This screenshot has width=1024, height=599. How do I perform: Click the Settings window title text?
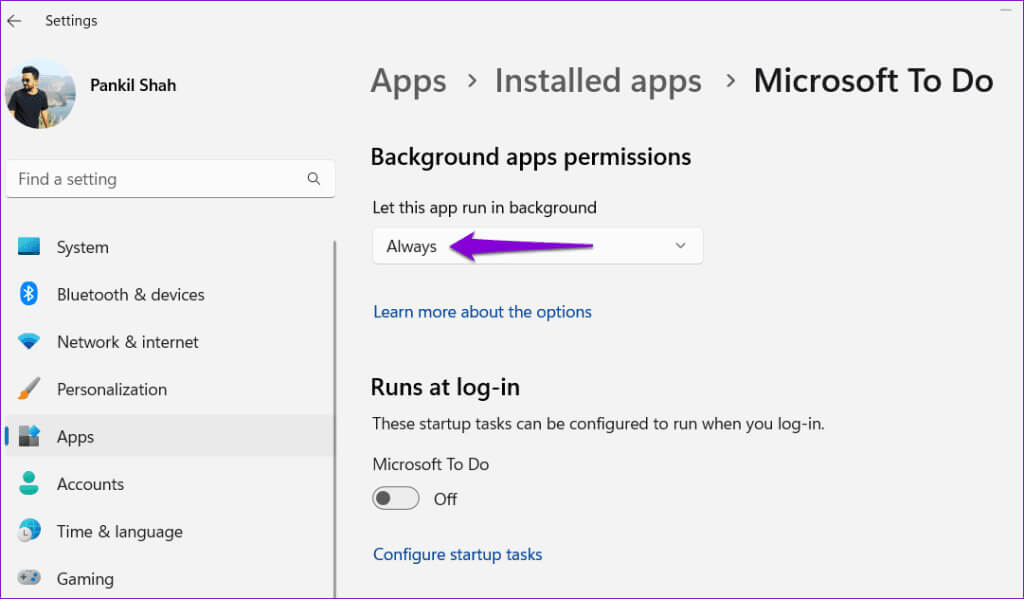pyautogui.click(x=71, y=21)
